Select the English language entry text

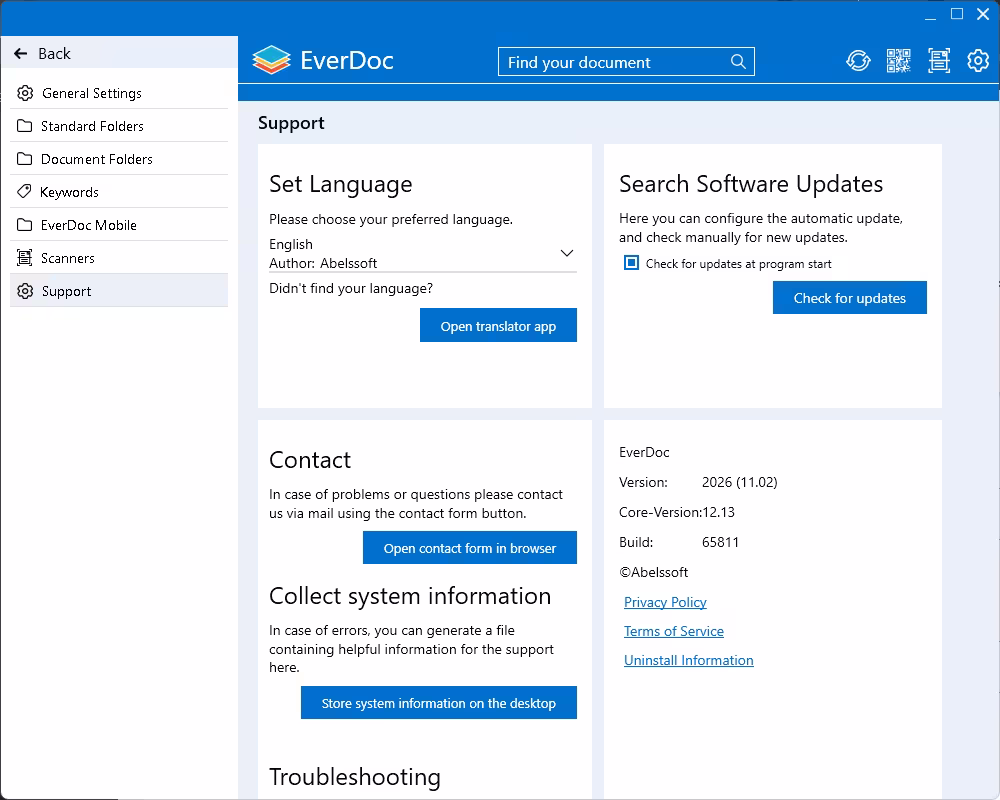(x=291, y=244)
